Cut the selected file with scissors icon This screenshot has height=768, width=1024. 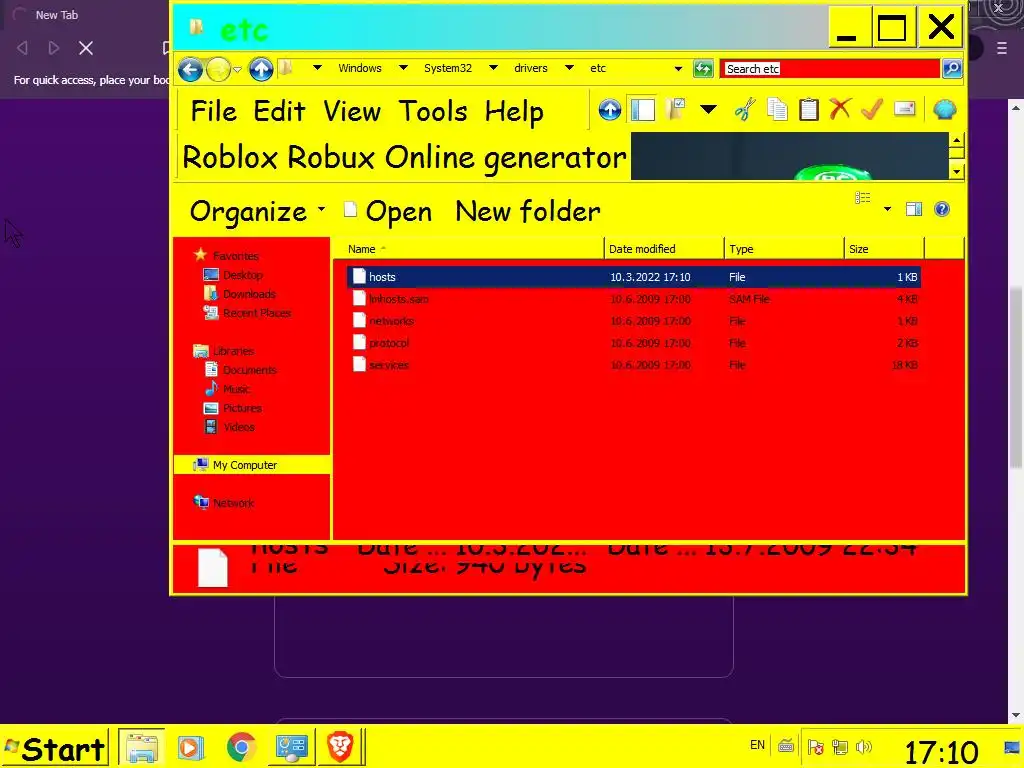(x=744, y=109)
